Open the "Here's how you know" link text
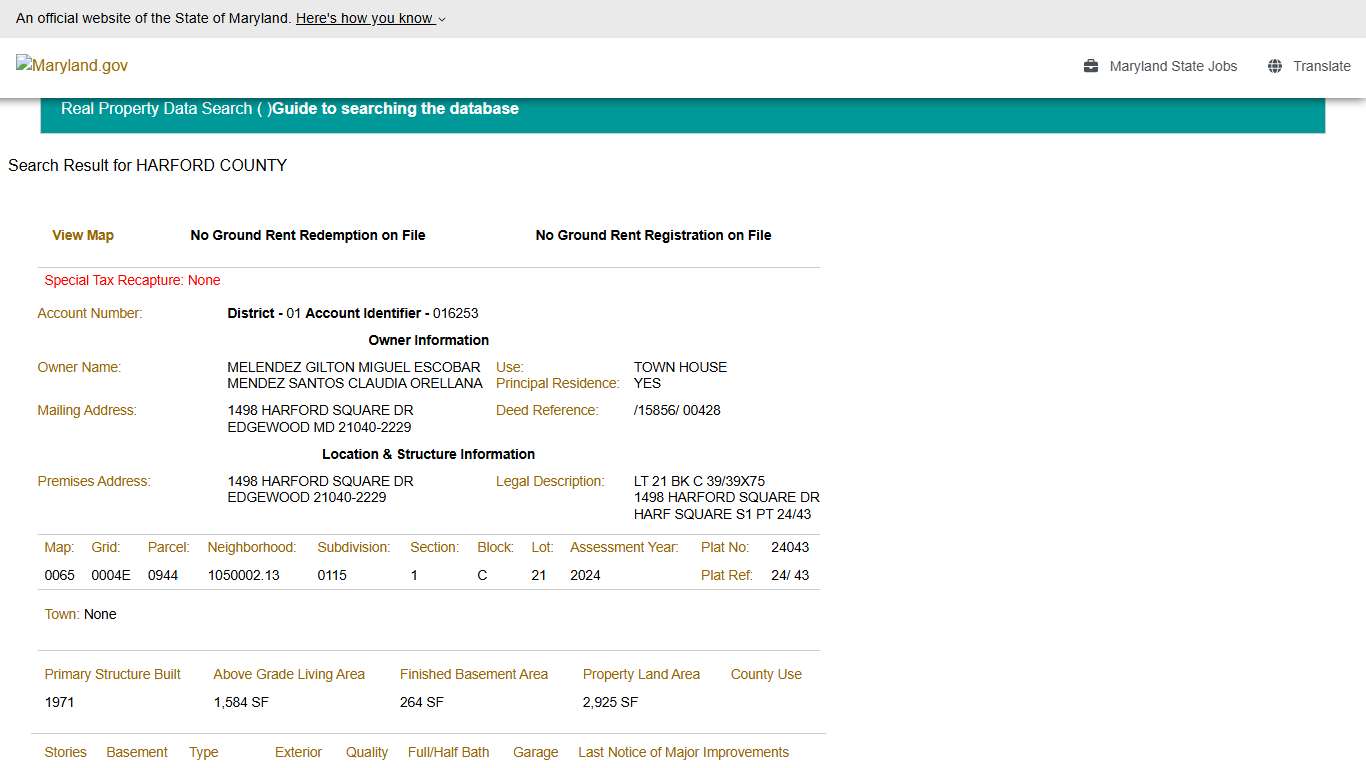 (x=364, y=18)
